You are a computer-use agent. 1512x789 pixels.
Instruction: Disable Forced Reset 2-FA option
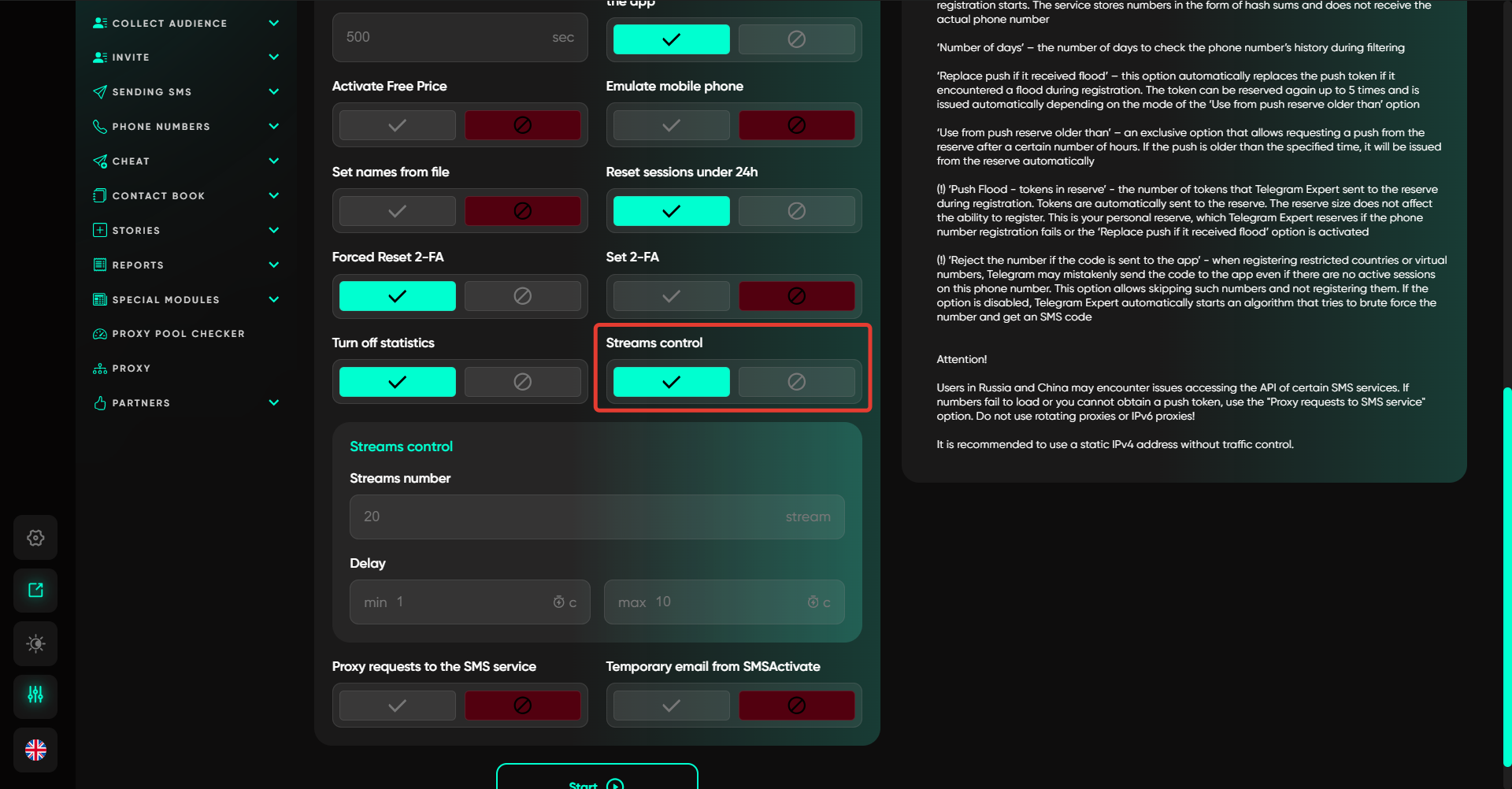522,296
